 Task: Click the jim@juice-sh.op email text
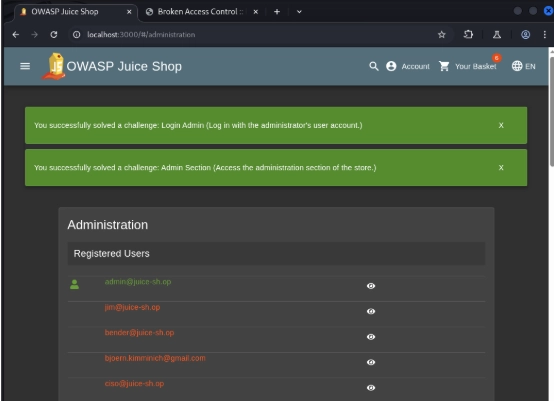tap(132, 307)
